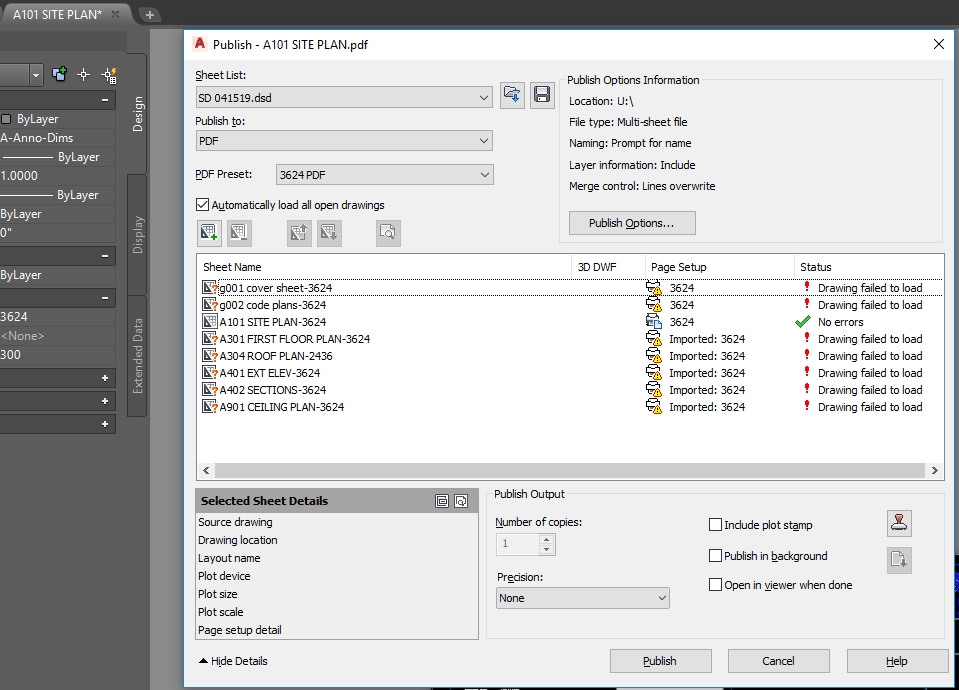Select the Move Sheet Down icon
This screenshot has width=959, height=690.
pos(328,232)
